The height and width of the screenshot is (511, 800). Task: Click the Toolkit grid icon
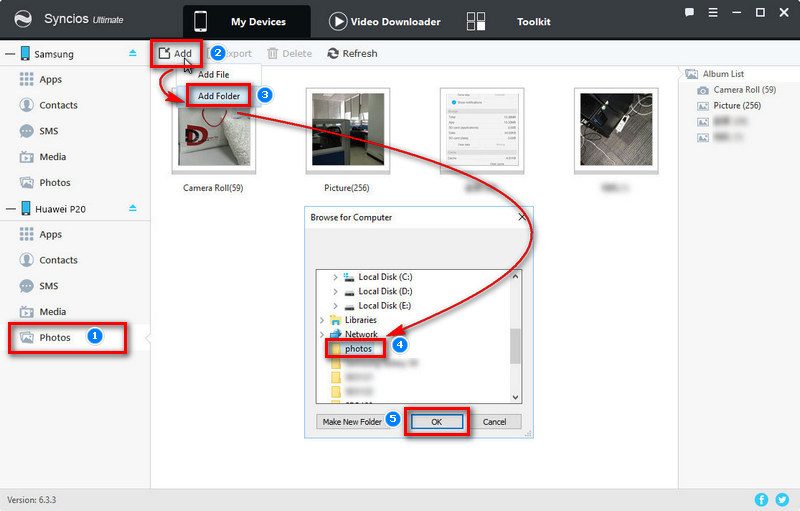(476, 21)
